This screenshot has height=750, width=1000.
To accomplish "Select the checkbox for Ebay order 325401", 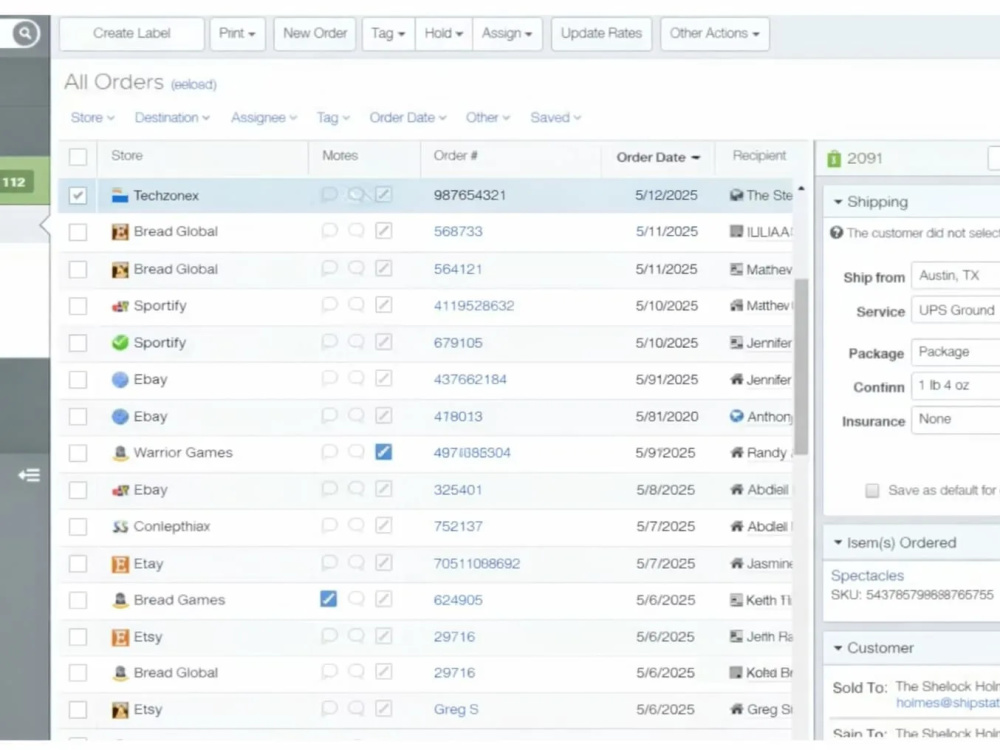I will coord(78,490).
